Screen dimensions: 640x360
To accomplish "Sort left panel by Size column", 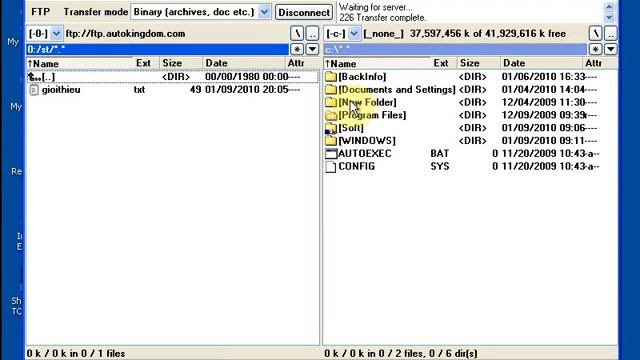I will pos(180,63).
